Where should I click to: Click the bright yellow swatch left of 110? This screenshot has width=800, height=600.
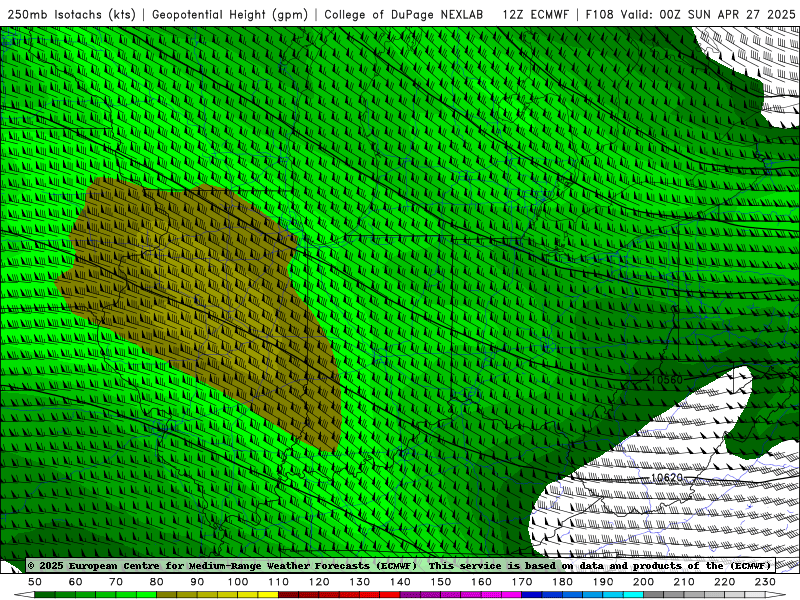tap(268, 595)
